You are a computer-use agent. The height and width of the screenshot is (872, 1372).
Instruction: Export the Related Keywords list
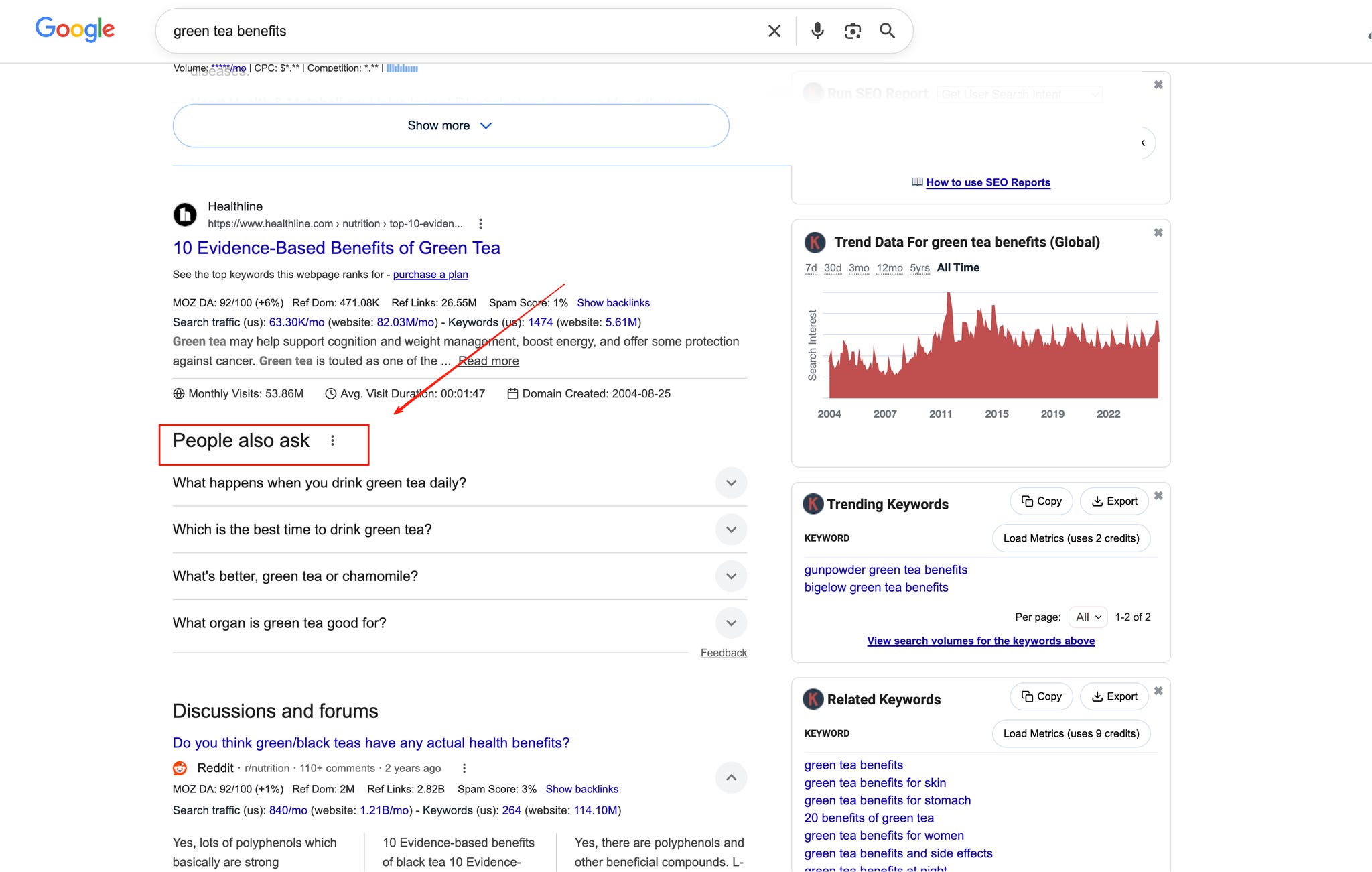[1114, 696]
